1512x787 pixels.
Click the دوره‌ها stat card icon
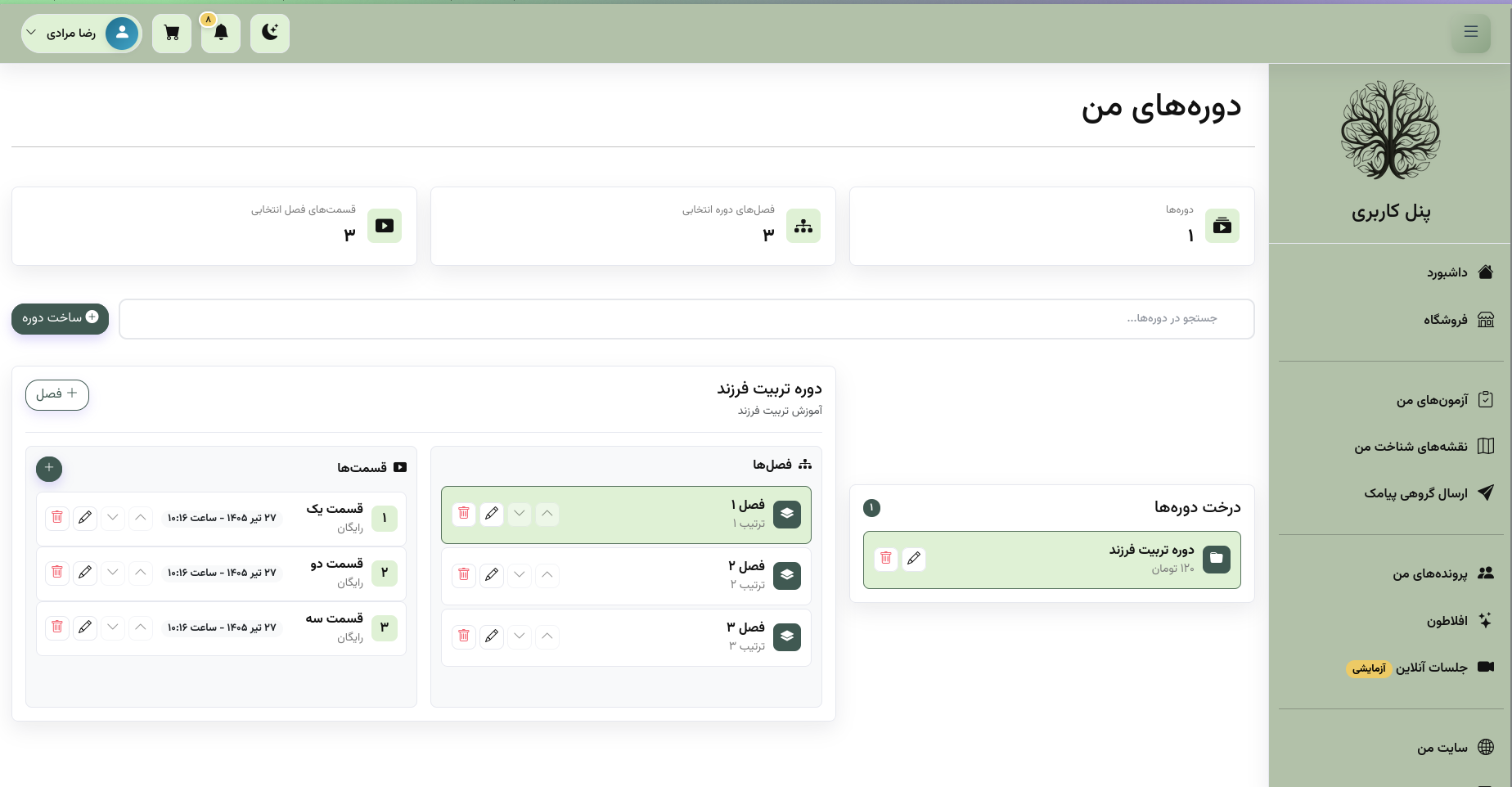pyautogui.click(x=1222, y=226)
